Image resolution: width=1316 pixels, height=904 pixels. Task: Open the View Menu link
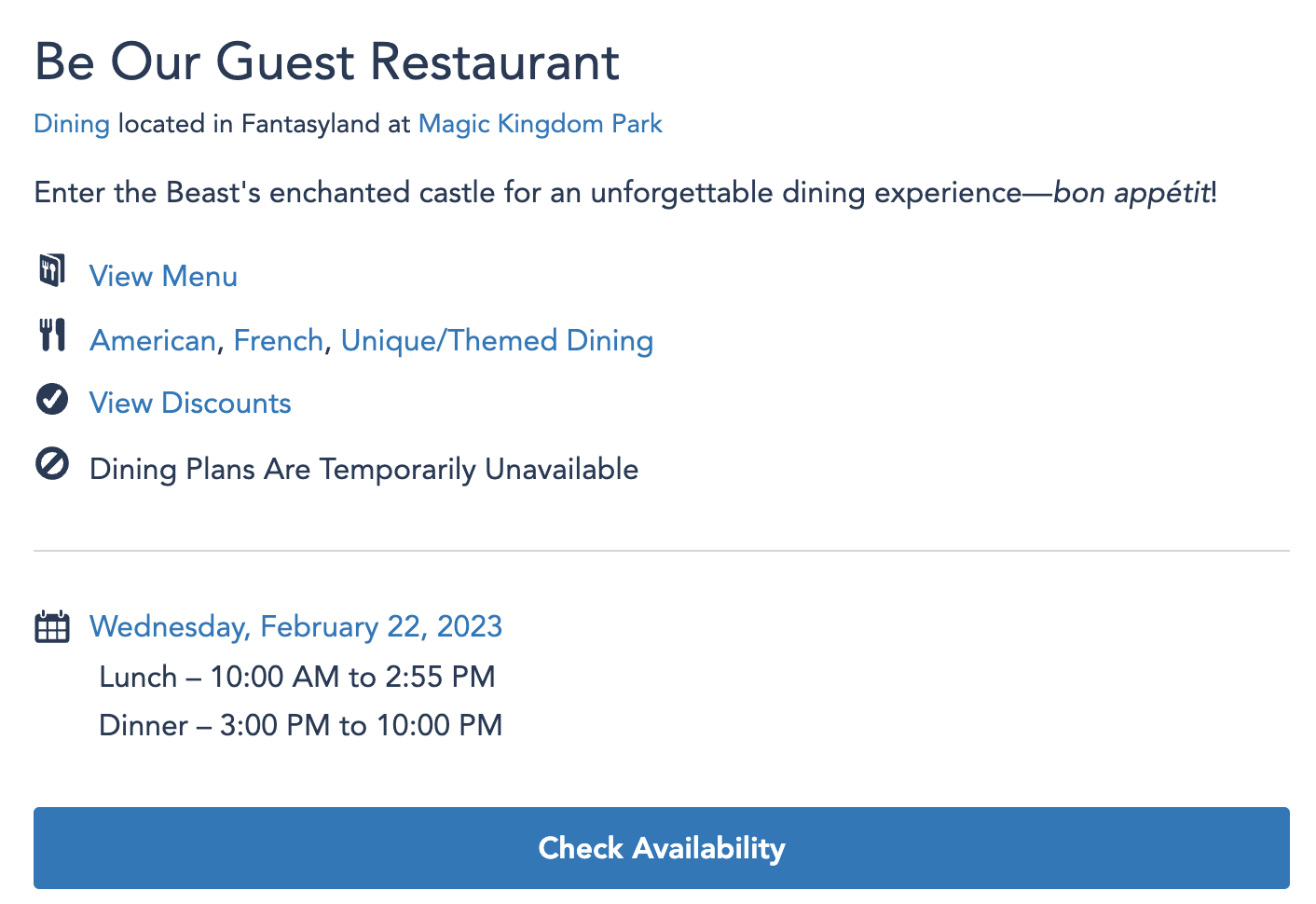(163, 276)
